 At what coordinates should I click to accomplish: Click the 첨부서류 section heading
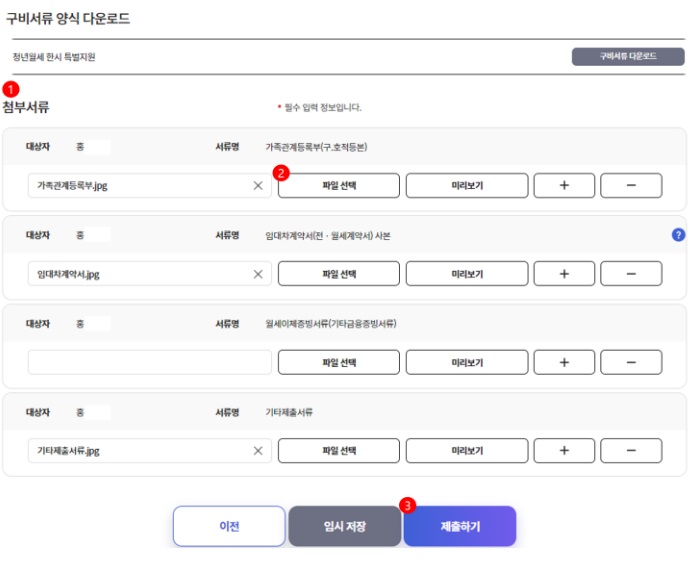26,107
